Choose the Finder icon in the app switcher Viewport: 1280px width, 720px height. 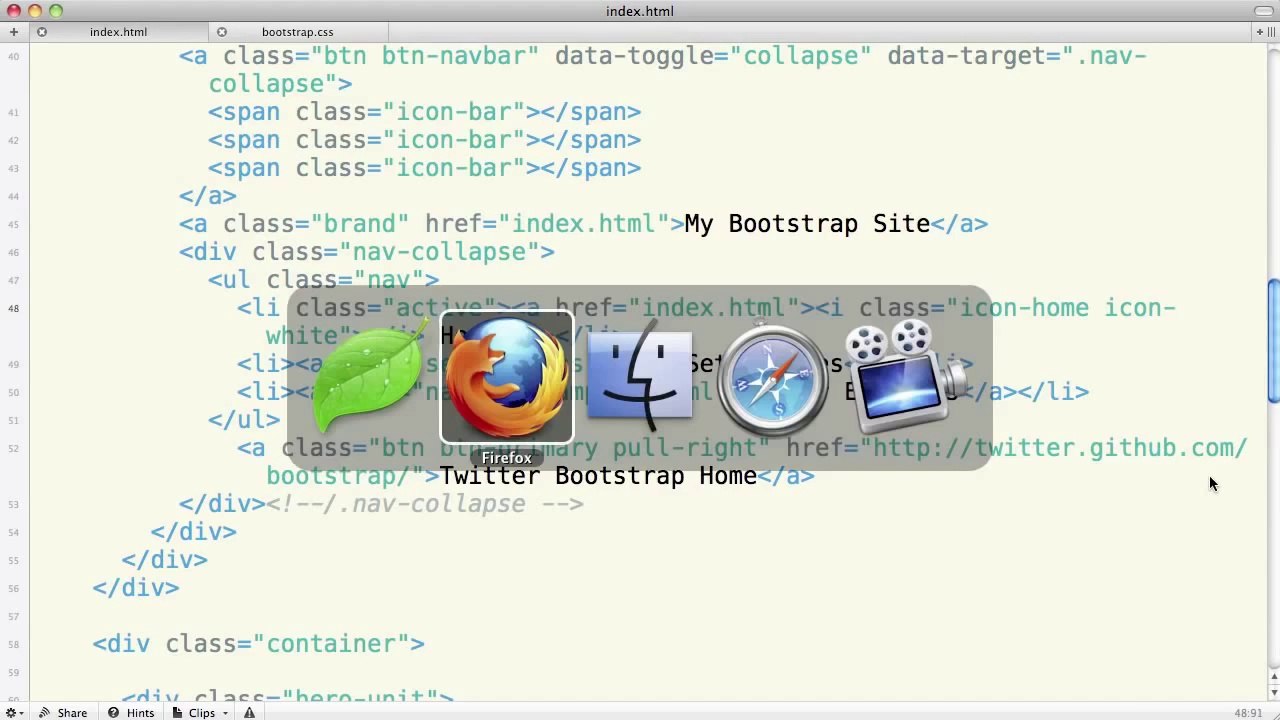click(x=640, y=375)
